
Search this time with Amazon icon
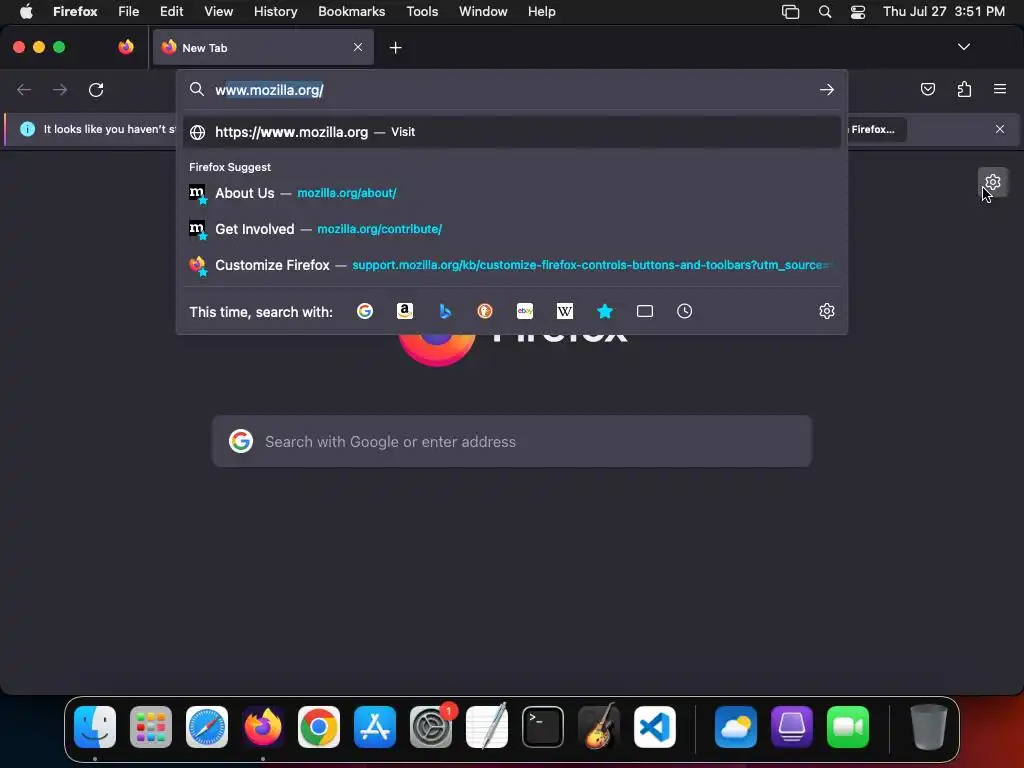[405, 312]
